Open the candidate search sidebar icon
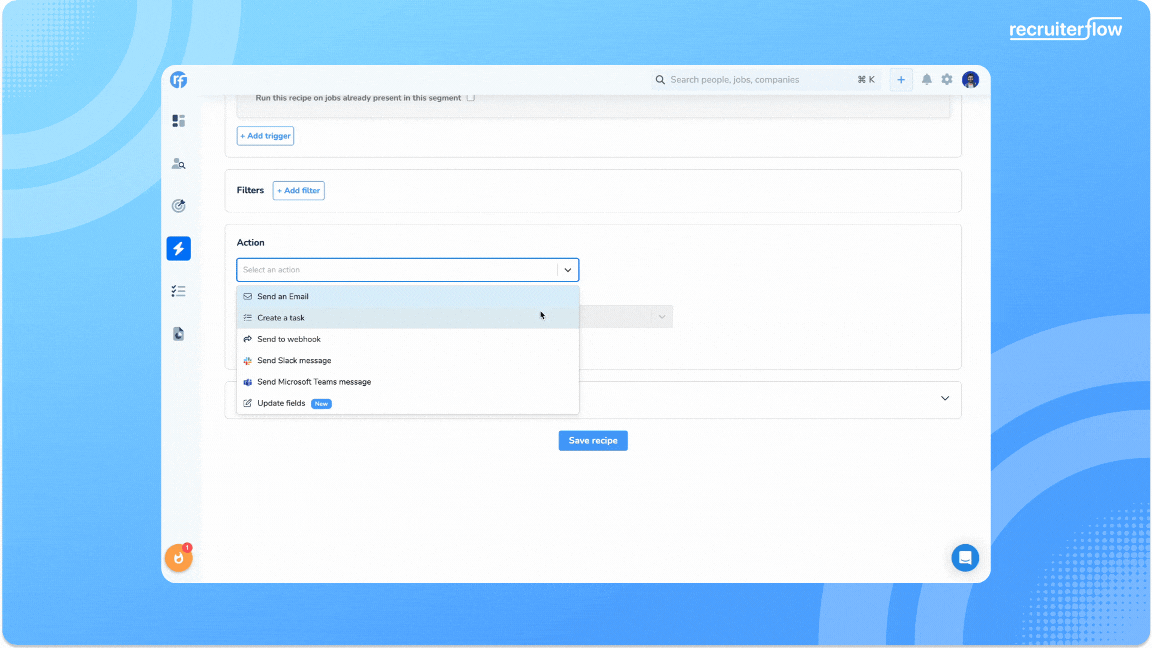The height and width of the screenshot is (648, 1152). point(179,164)
